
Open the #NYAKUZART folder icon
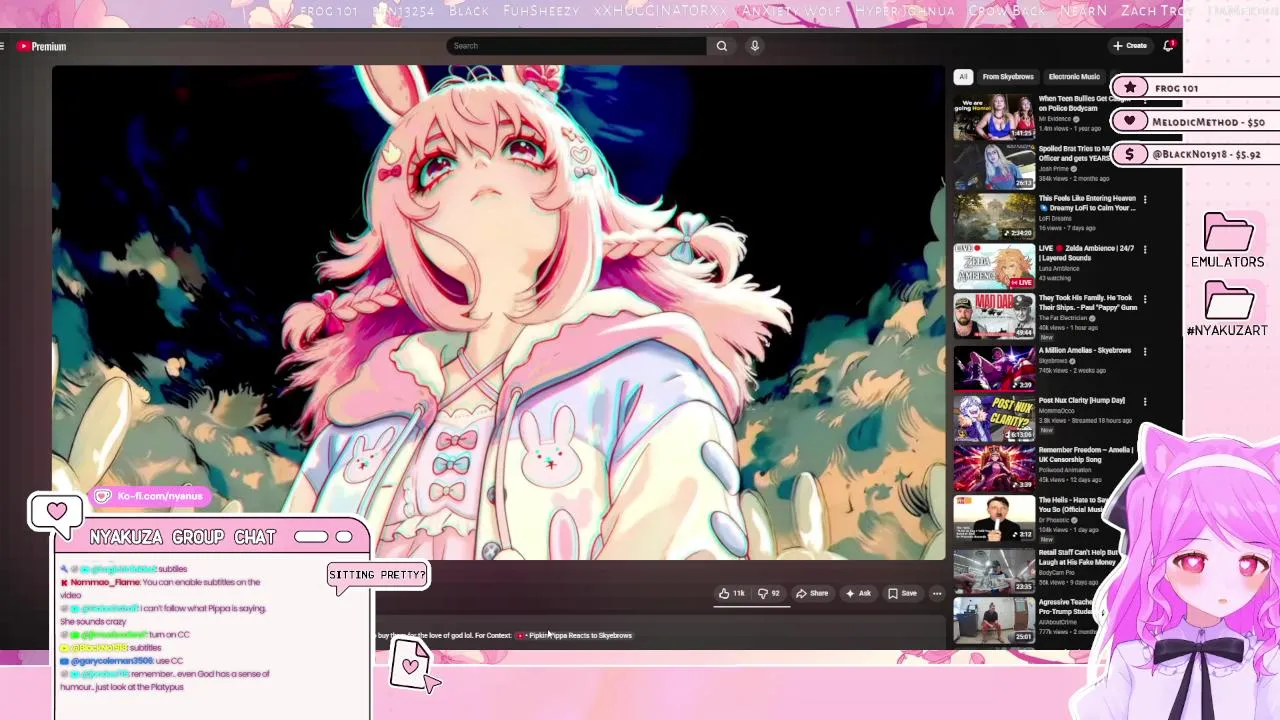click(x=1228, y=302)
